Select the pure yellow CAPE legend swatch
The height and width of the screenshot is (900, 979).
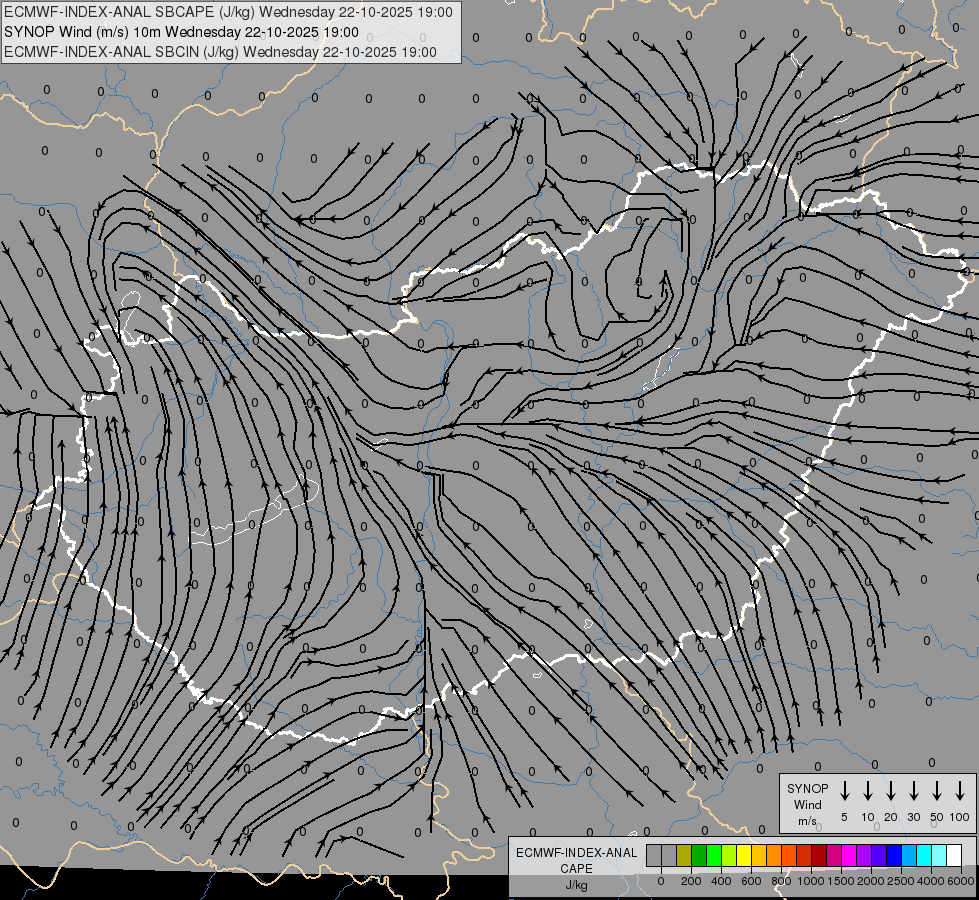[x=744, y=855]
